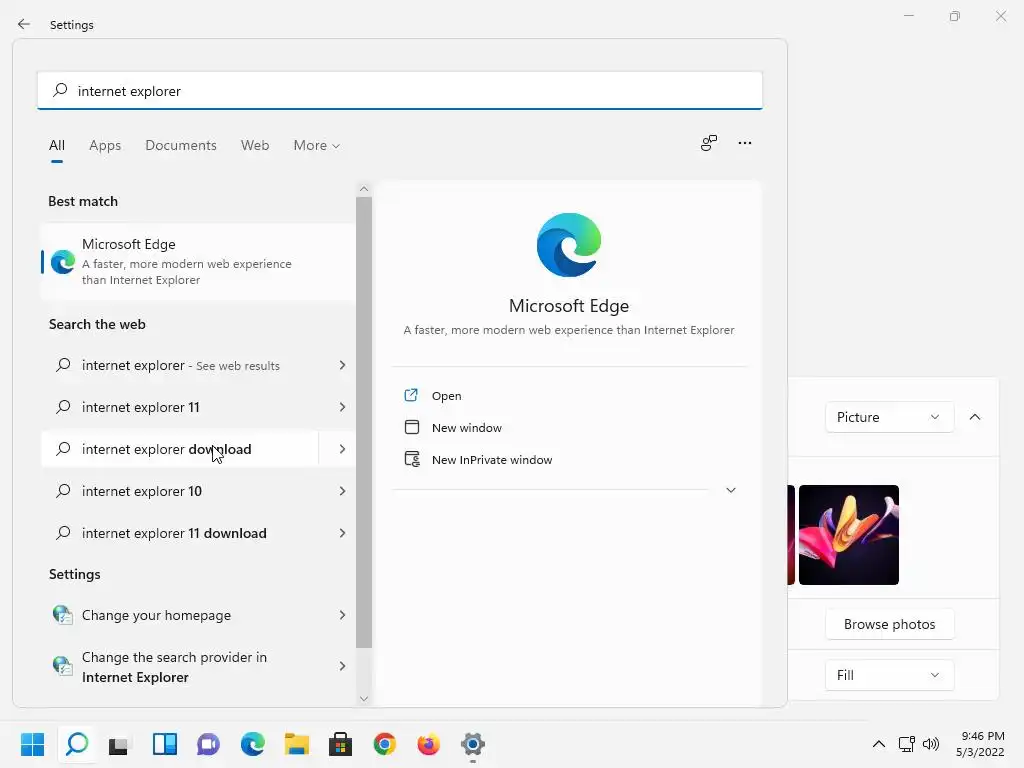Click the results list scrollbar thumb
This screenshot has width=1024, height=768.
pyautogui.click(x=364, y=422)
